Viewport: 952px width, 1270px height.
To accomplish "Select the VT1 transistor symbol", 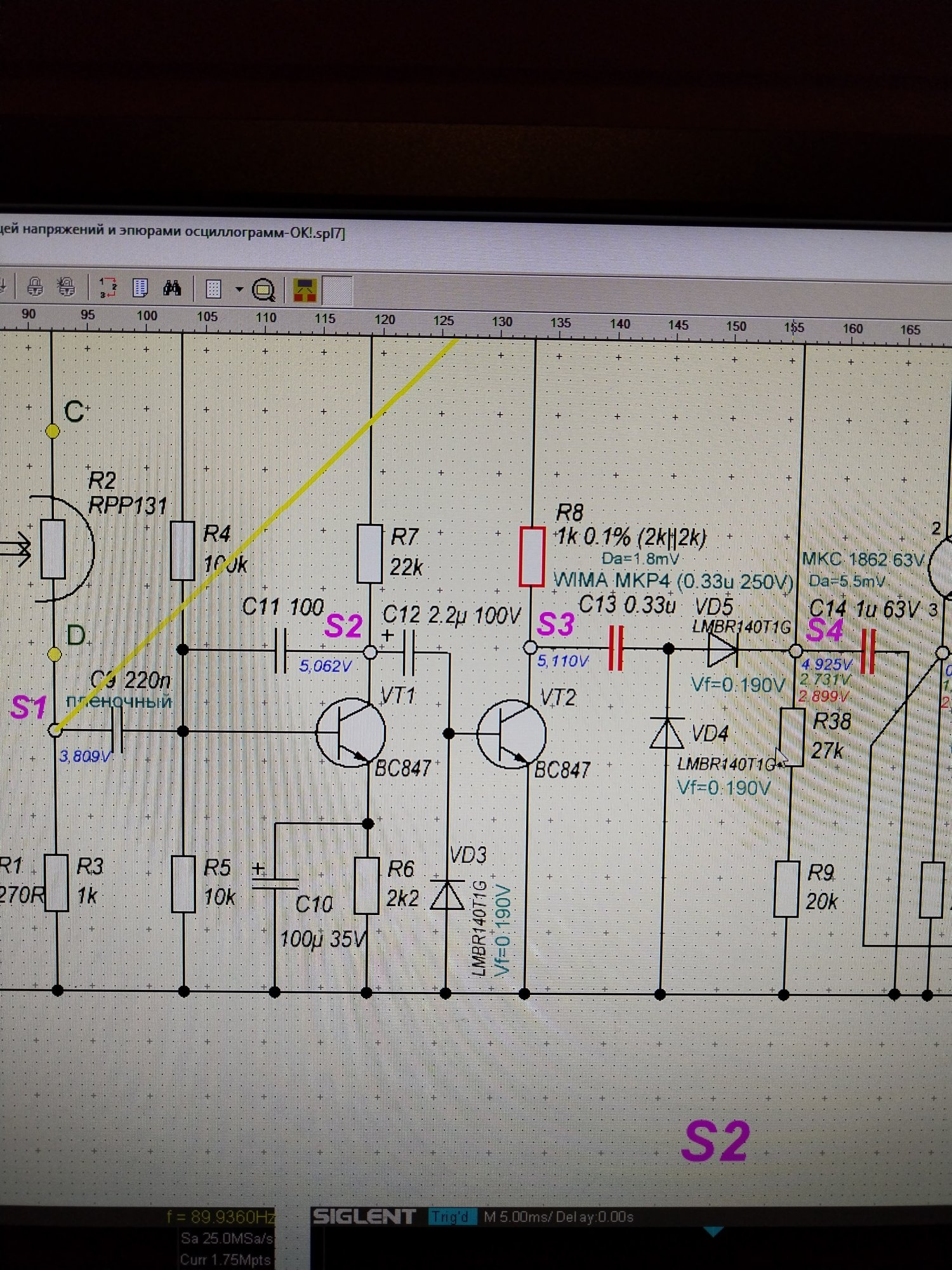I will tap(350, 732).
